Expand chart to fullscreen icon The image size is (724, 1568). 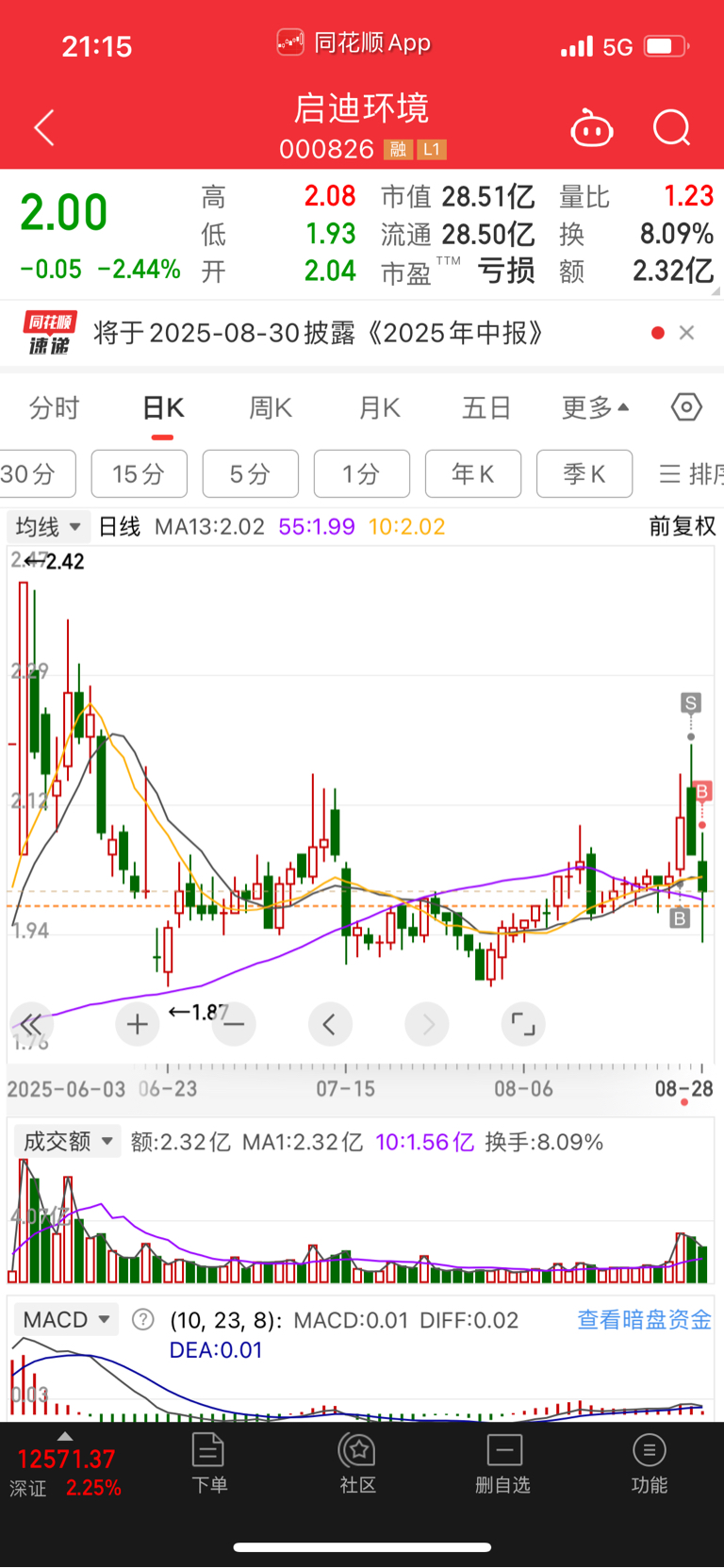click(x=523, y=1024)
